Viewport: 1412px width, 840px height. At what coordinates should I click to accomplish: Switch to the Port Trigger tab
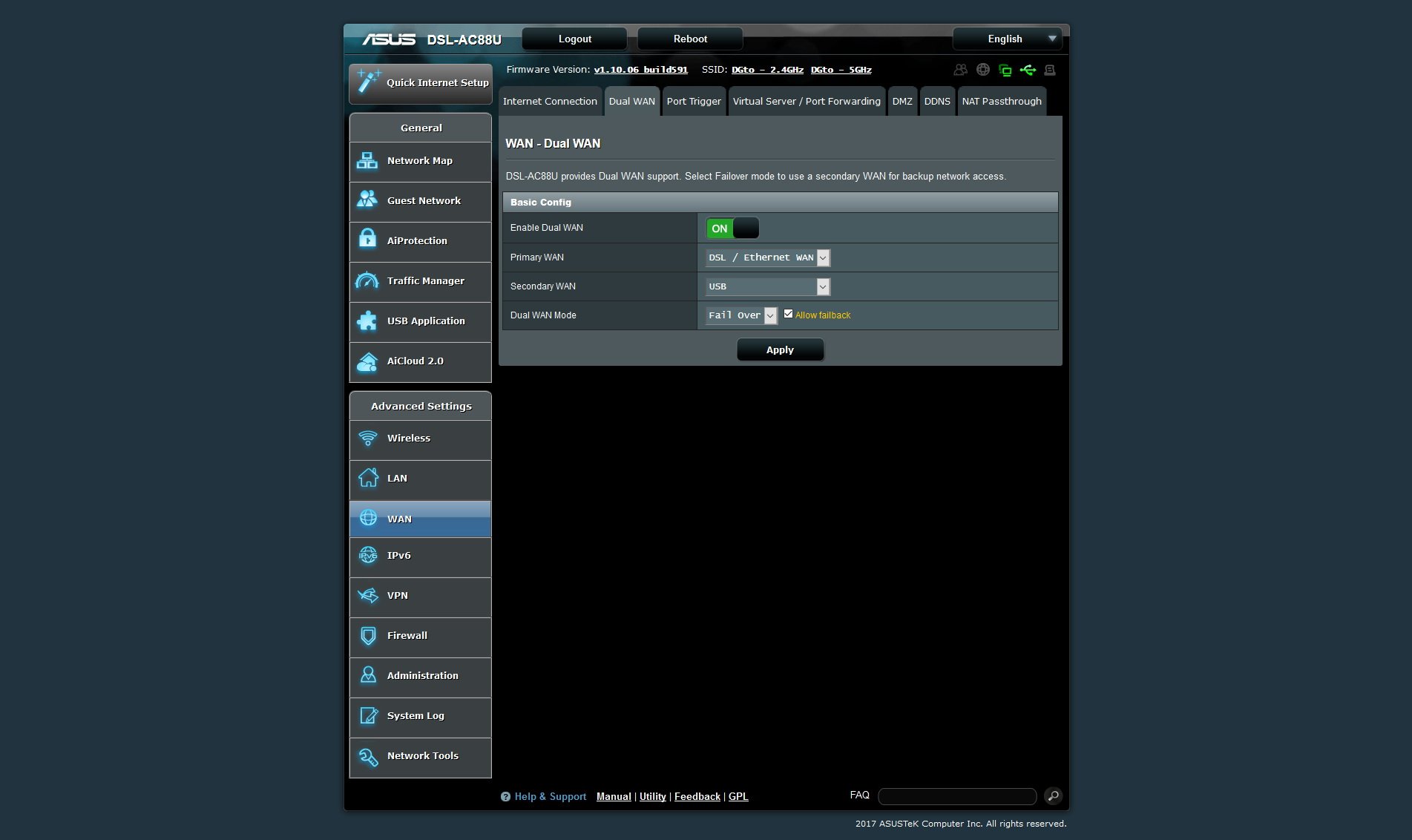(x=693, y=102)
